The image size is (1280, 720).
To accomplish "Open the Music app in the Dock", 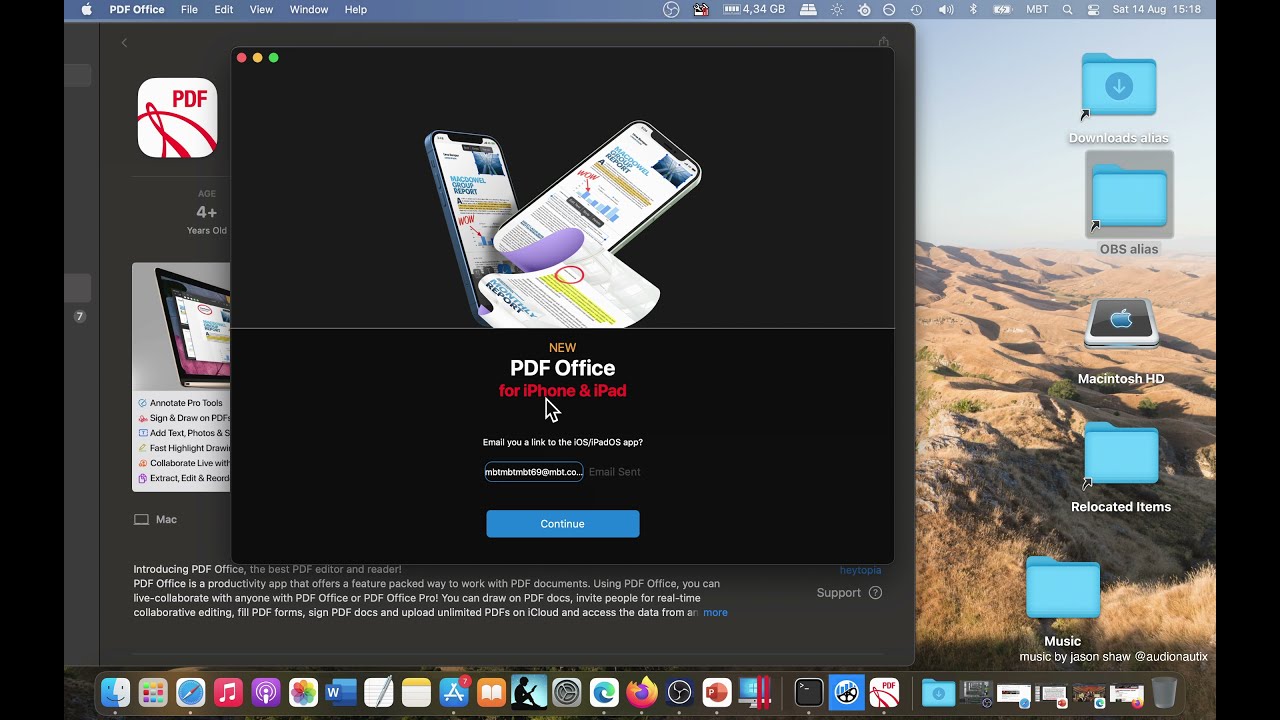I will 228,692.
